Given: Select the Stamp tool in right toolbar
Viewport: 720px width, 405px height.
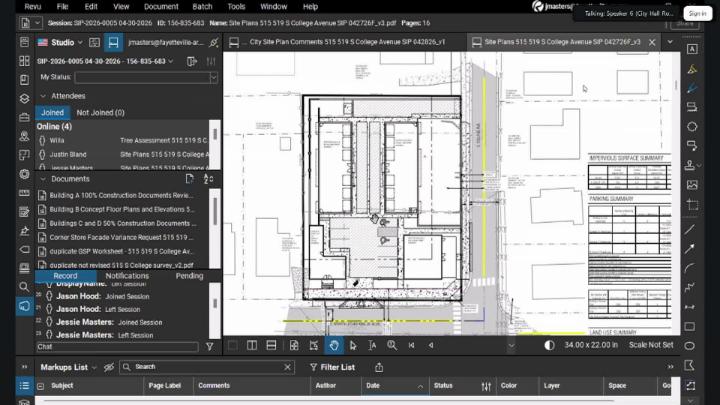Looking at the screenshot, I should tap(690, 165).
